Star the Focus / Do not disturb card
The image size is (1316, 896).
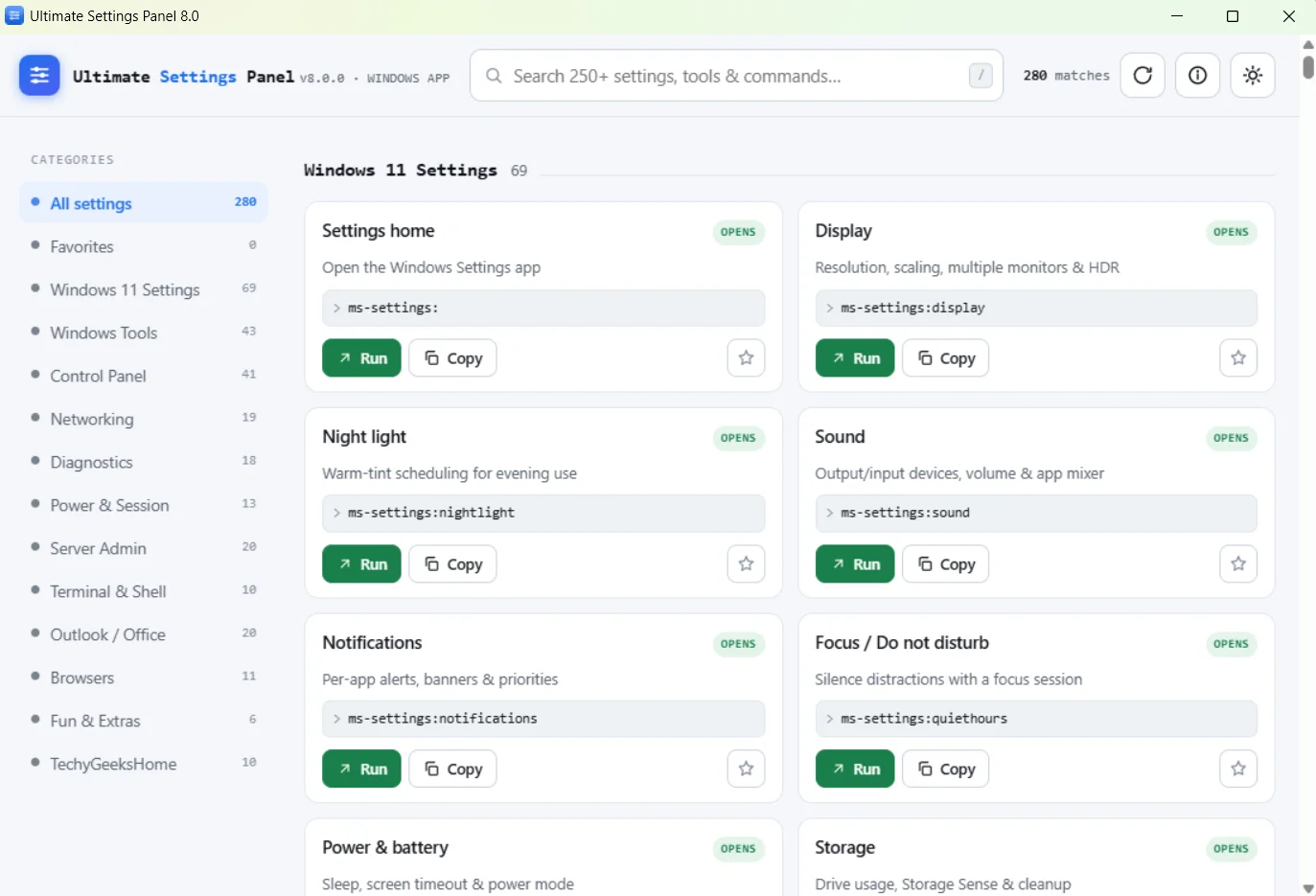pyautogui.click(x=1238, y=769)
